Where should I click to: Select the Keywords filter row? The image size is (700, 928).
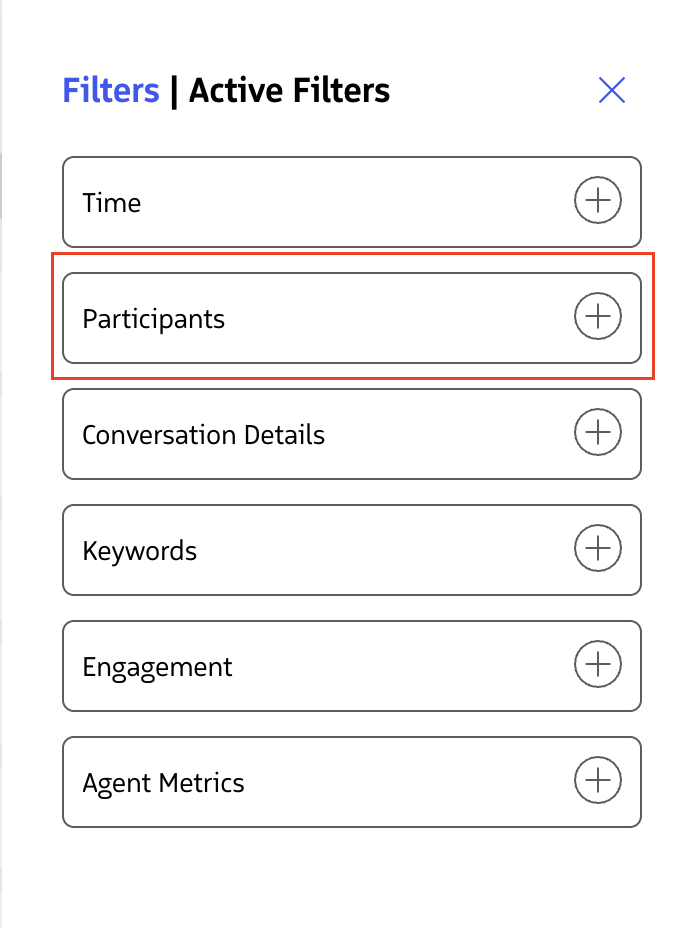[x=351, y=548]
